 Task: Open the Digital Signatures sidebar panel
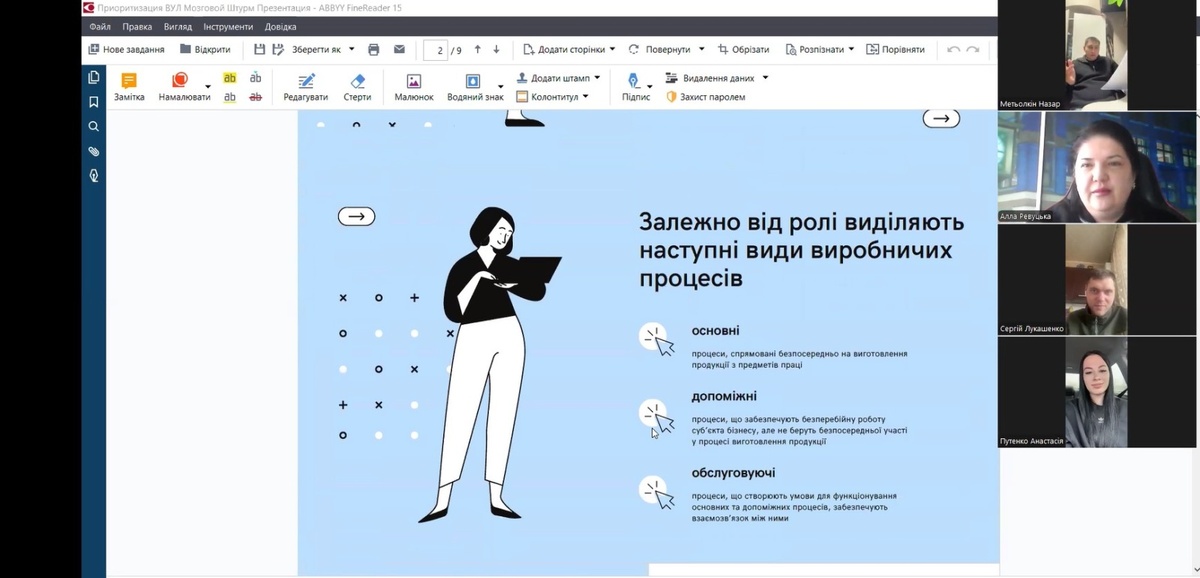pos(94,175)
